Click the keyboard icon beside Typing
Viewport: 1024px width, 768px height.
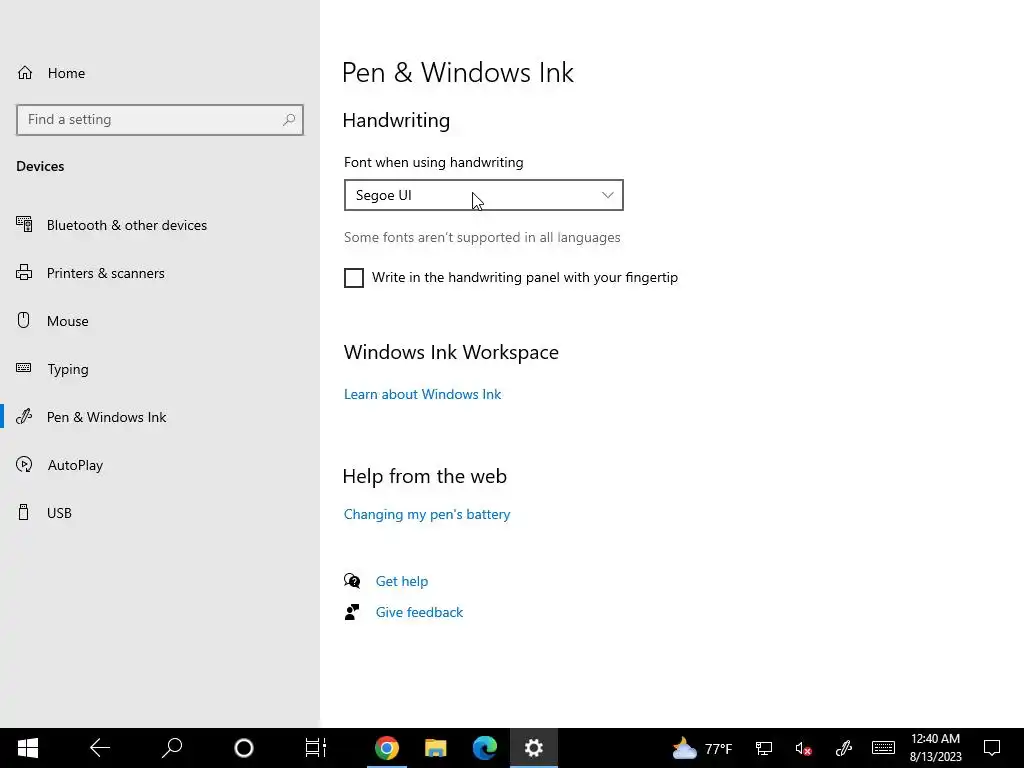pos(24,368)
